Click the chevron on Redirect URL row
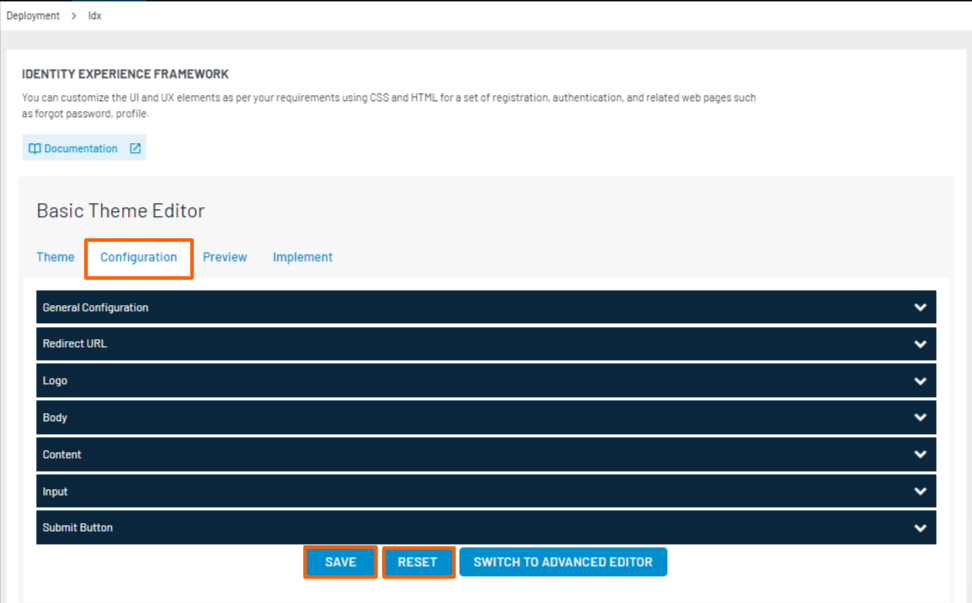This screenshot has height=603, width=972. (x=920, y=344)
